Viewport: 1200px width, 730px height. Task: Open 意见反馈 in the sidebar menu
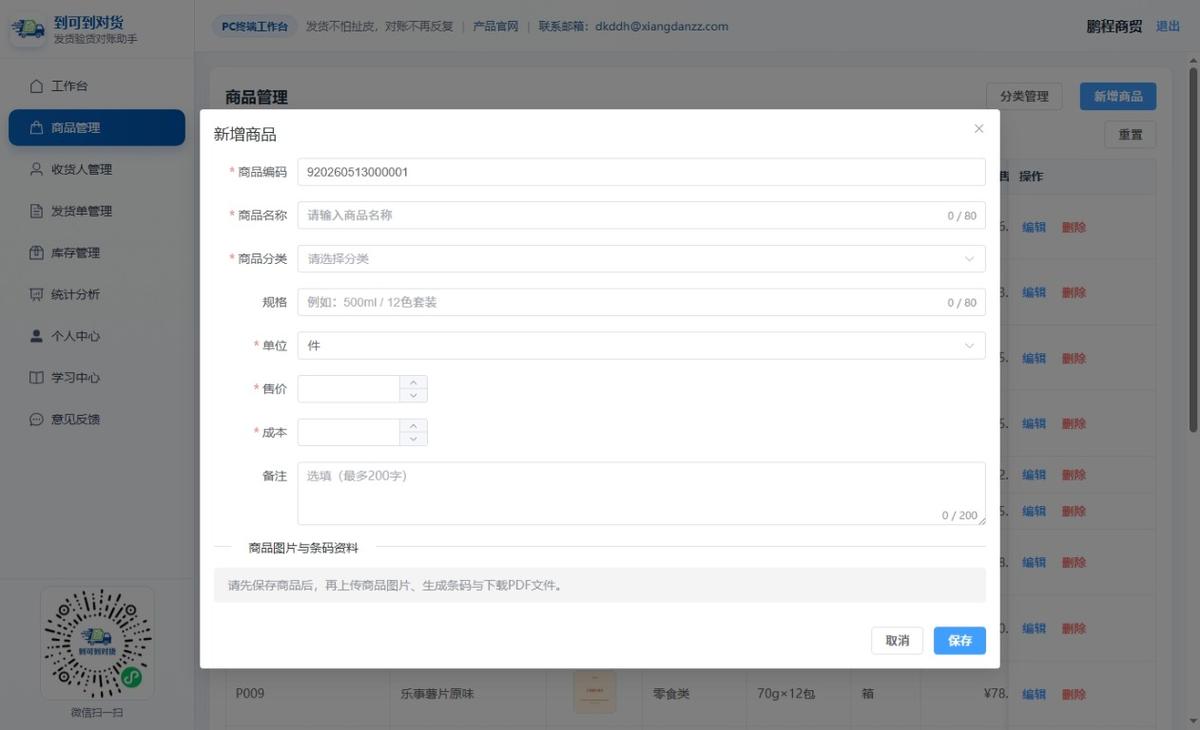click(97, 419)
